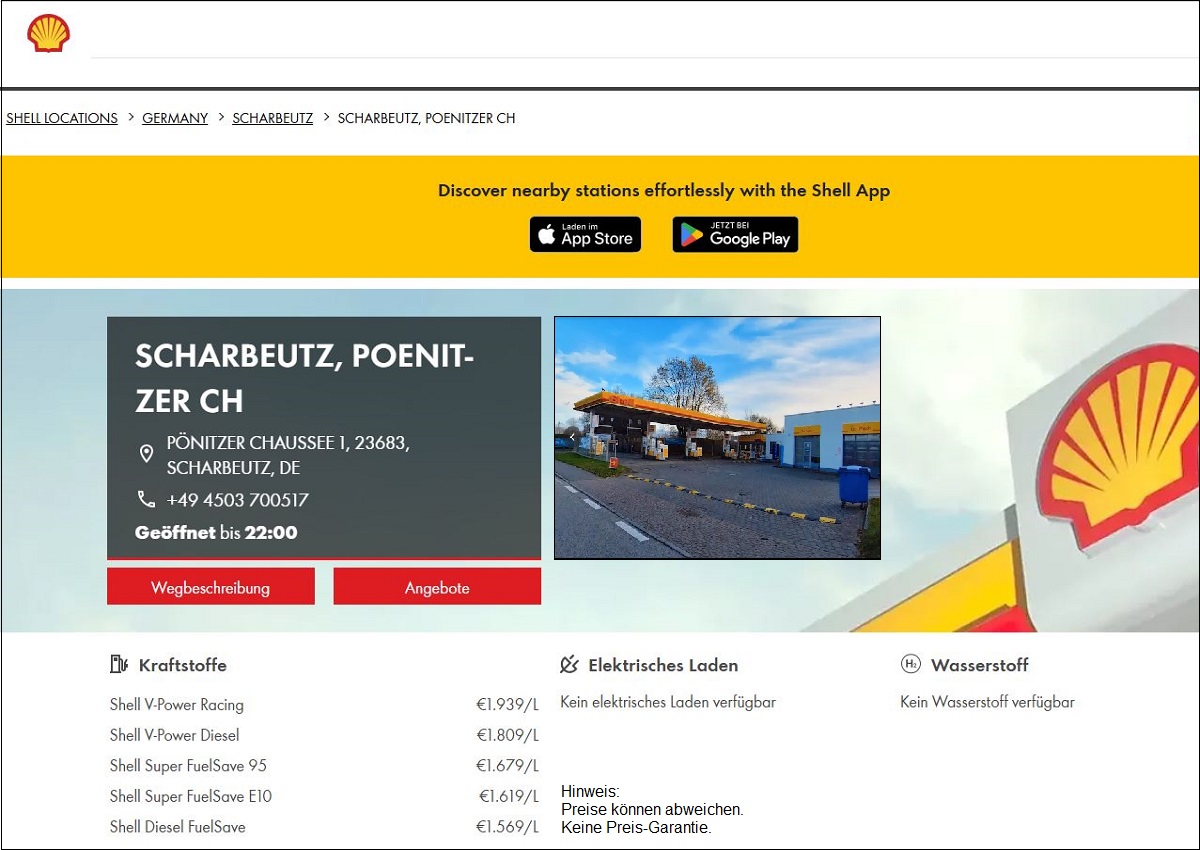Click the H2 Wasserstoff icon
This screenshot has width=1200, height=850.
pos(910,664)
